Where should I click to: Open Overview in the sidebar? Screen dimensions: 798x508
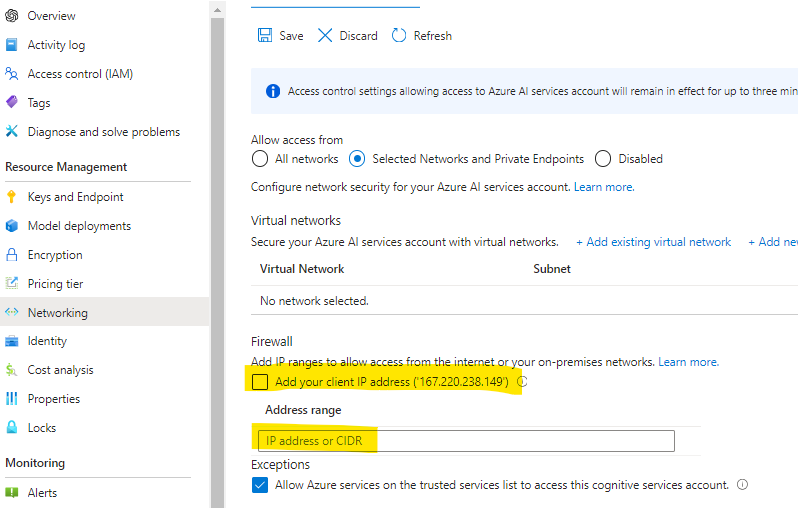pos(51,16)
